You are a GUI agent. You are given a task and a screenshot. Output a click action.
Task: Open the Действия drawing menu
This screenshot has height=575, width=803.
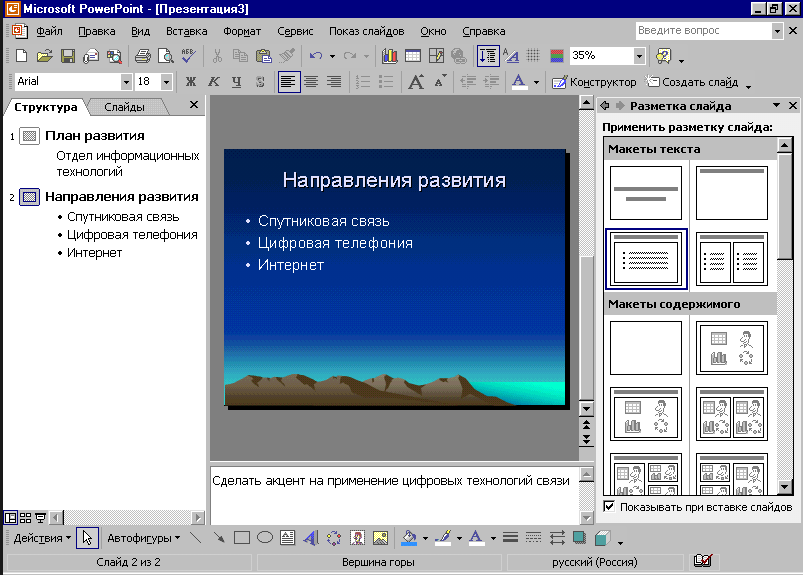point(42,538)
